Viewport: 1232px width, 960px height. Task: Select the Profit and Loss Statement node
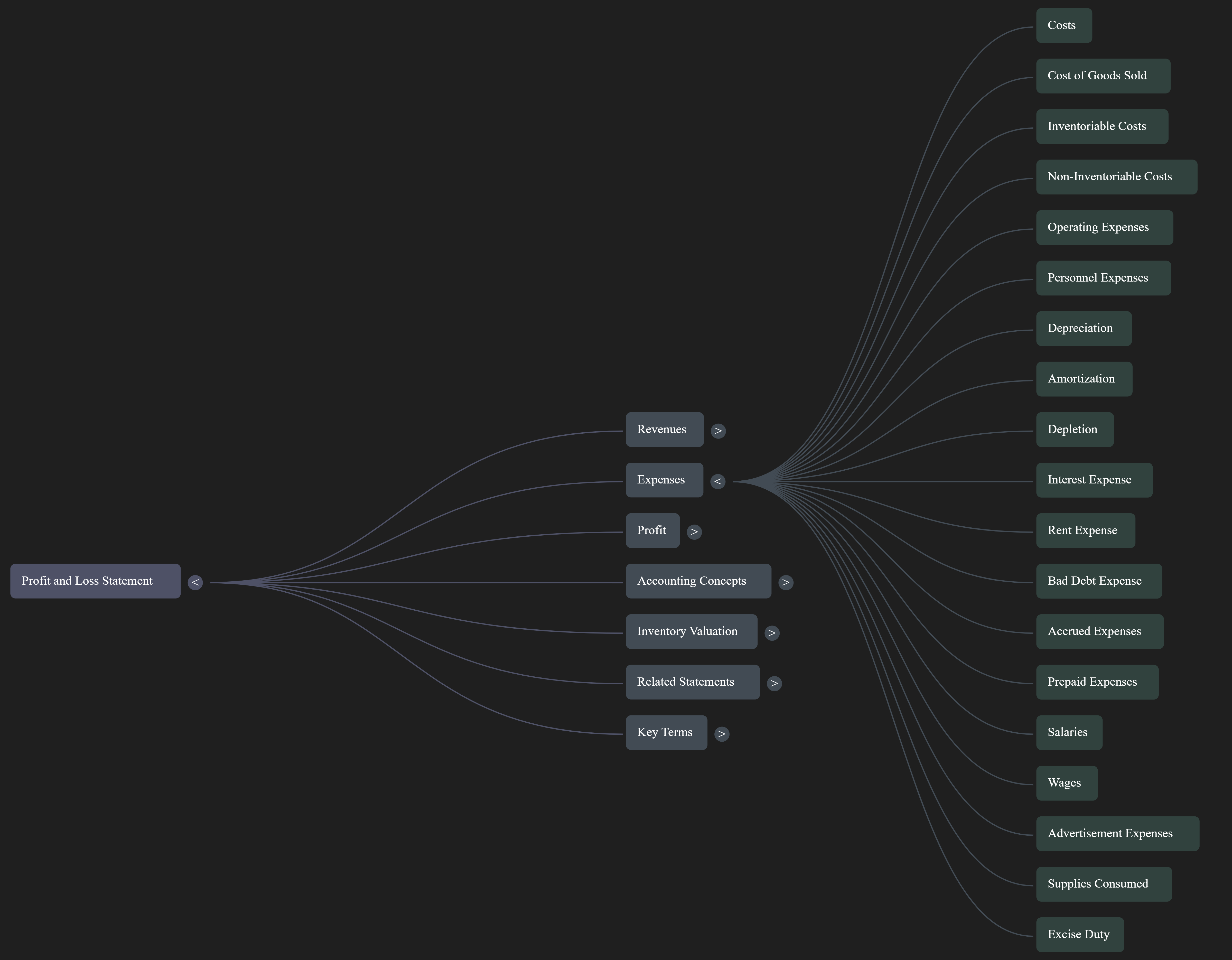click(95, 581)
